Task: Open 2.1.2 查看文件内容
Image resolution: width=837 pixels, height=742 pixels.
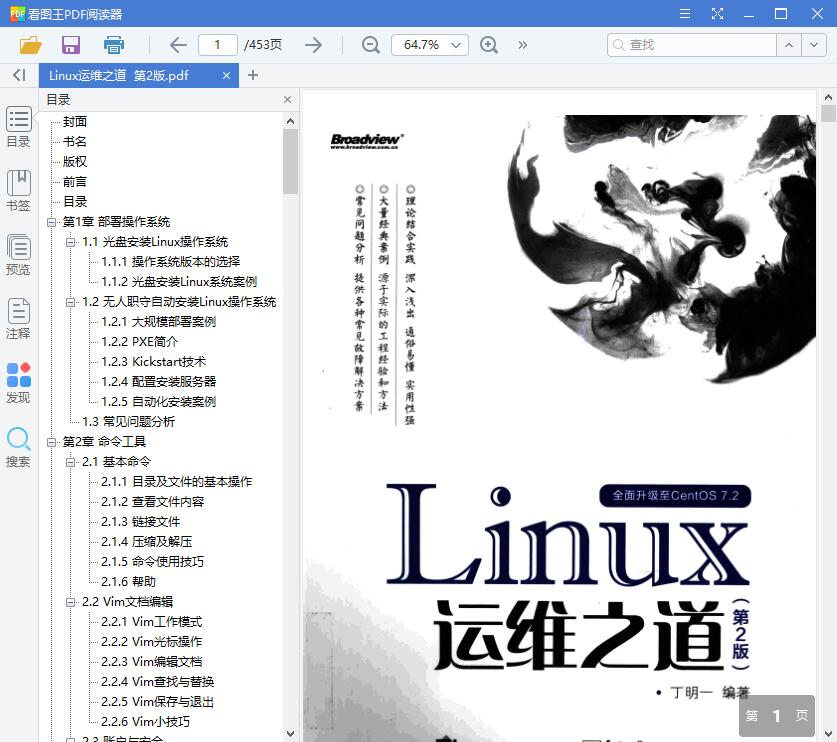Action: 153,502
